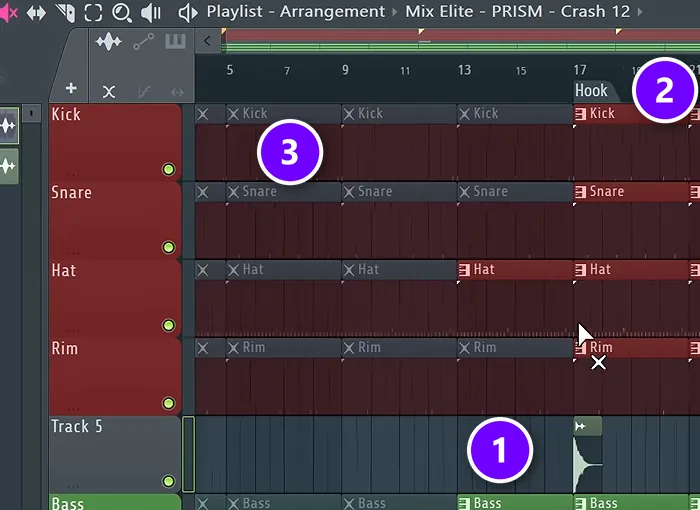Open the Kick clip menu icon at bar 17

point(580,114)
